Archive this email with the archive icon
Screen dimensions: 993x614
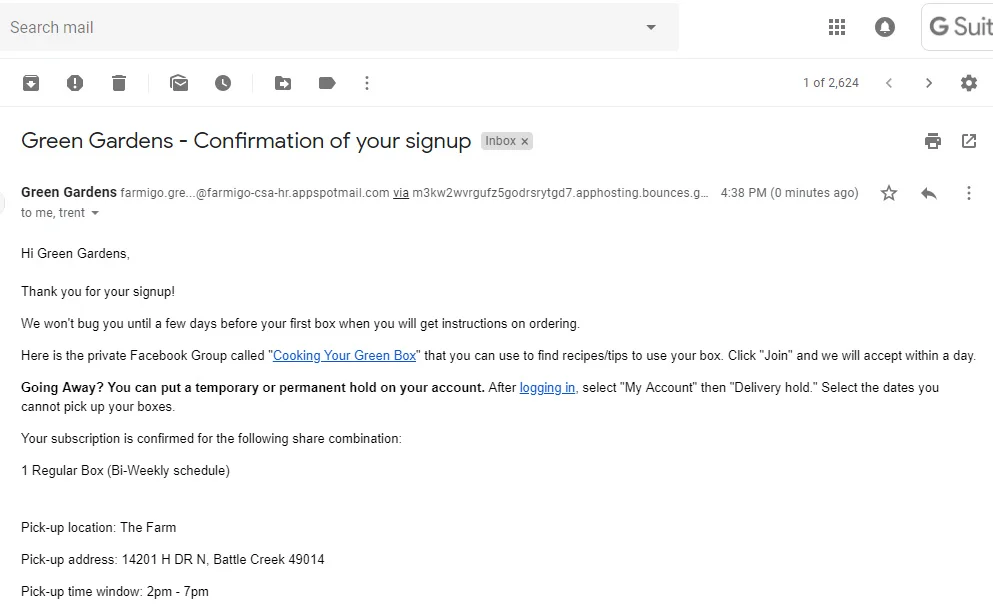(31, 83)
